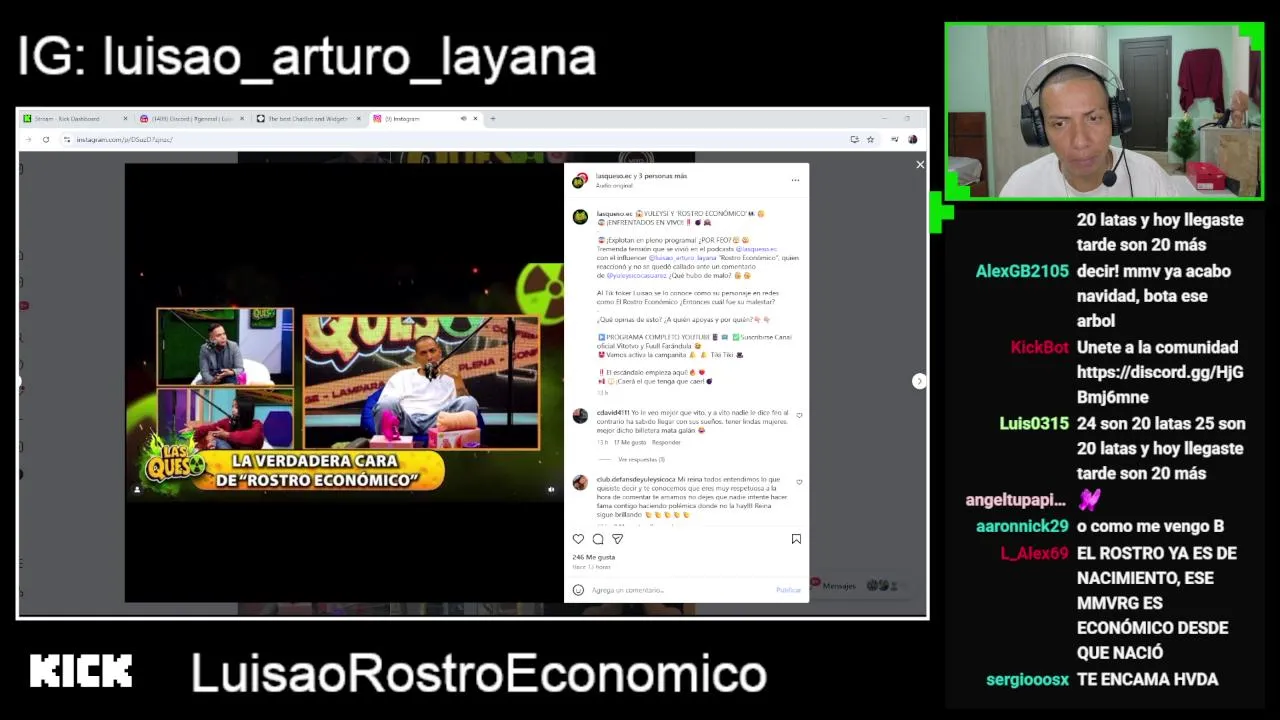Switch to Discord #general tab
This screenshot has height=720, width=1280.
(x=192, y=118)
